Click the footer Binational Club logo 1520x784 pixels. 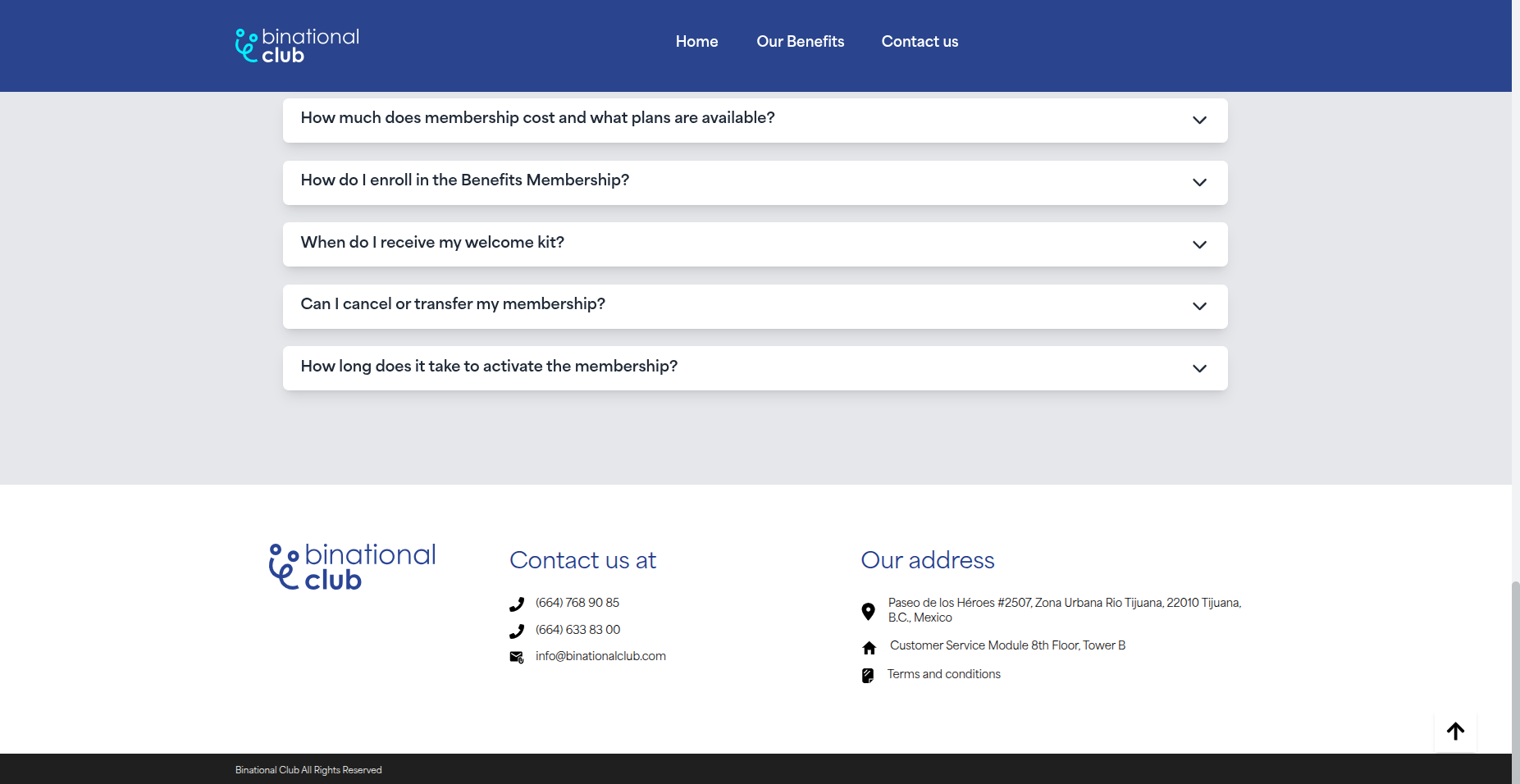tap(353, 566)
